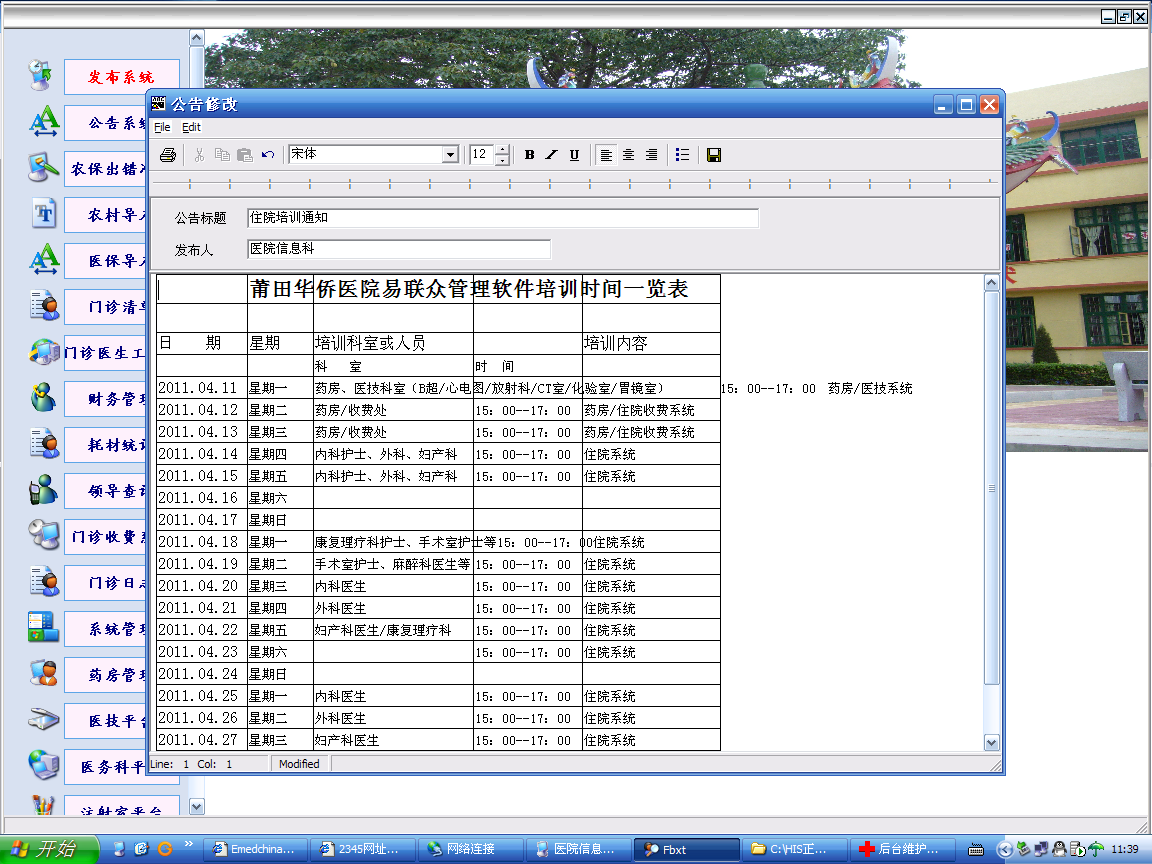Screen dimensions: 1152x864
Task: Open the 宋体 font dropdown
Action: 450,155
